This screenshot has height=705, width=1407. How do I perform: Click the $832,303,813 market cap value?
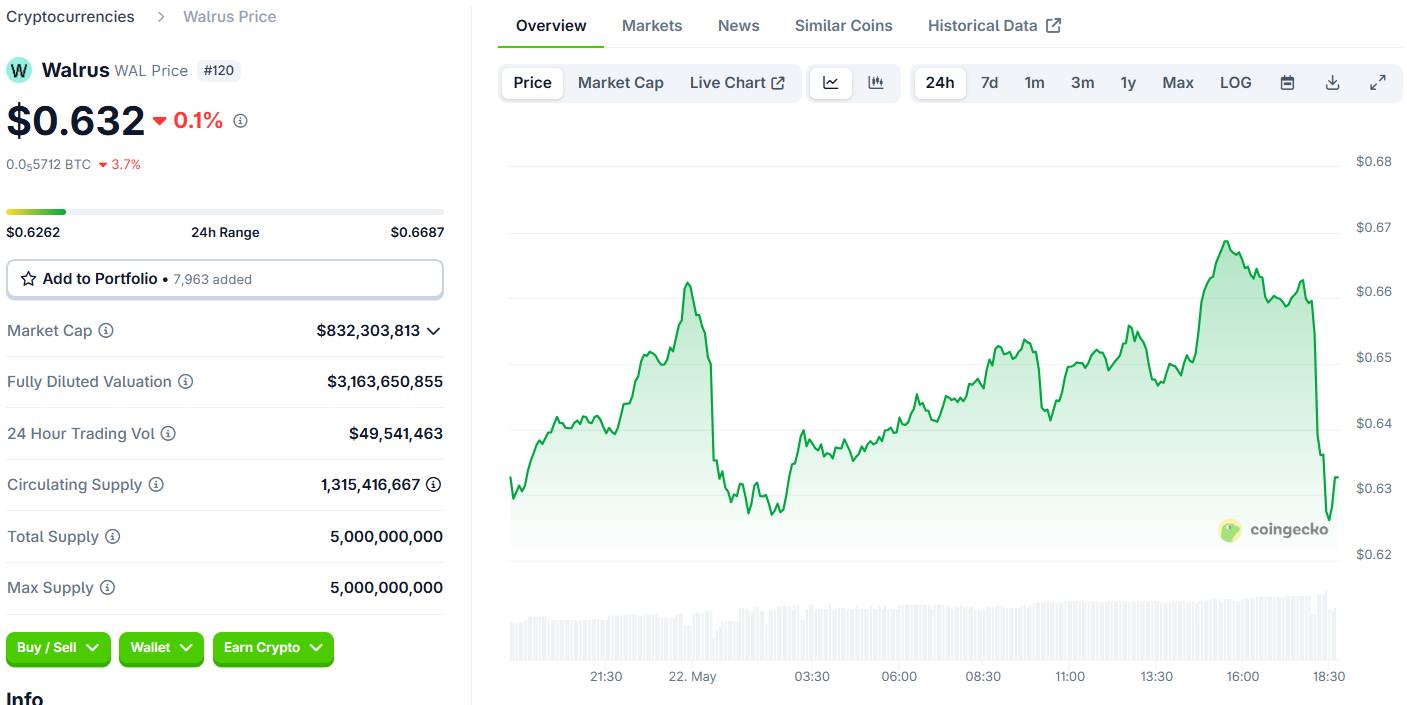click(x=368, y=331)
